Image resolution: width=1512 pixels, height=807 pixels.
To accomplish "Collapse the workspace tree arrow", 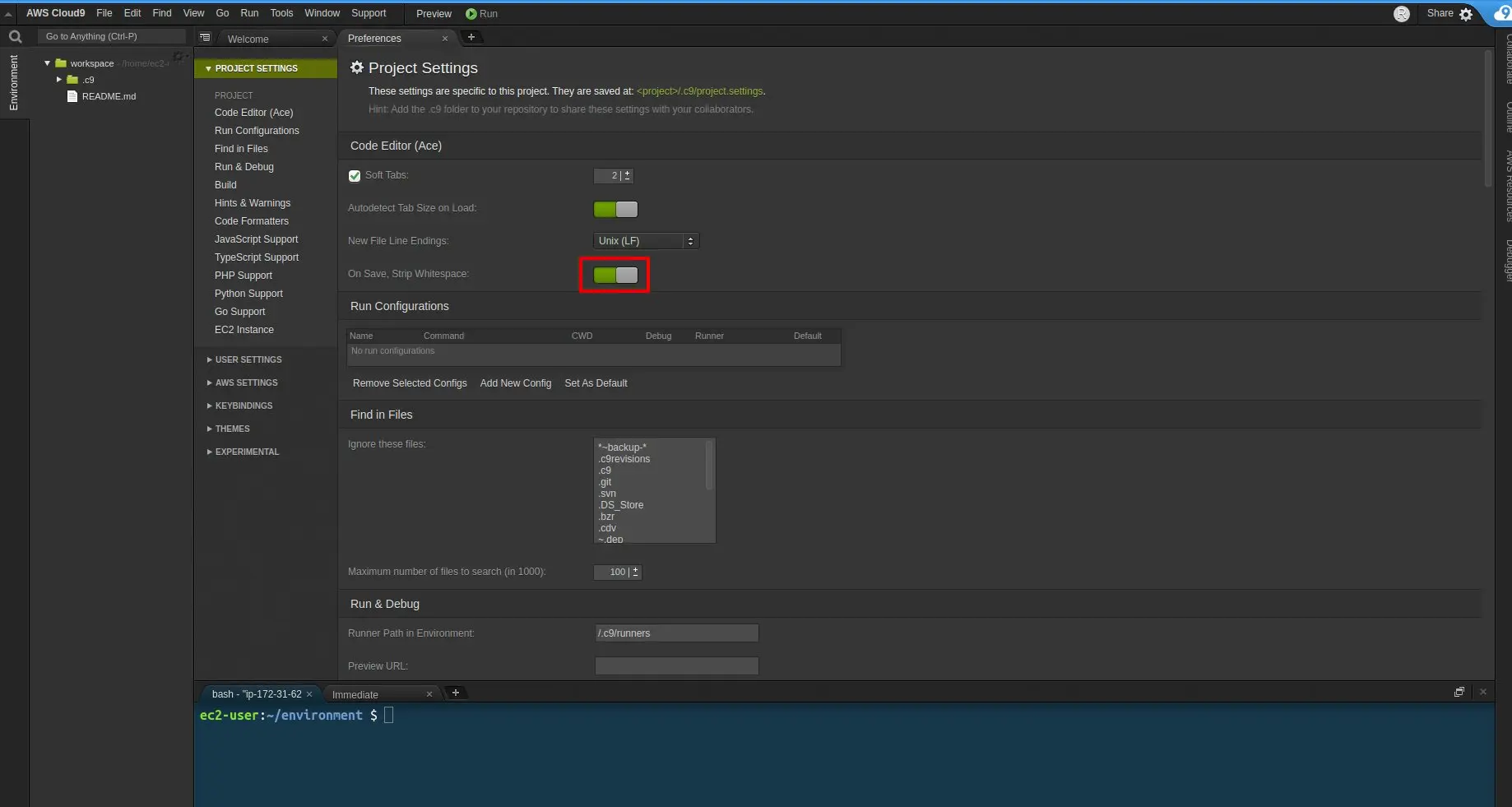I will [x=47, y=63].
